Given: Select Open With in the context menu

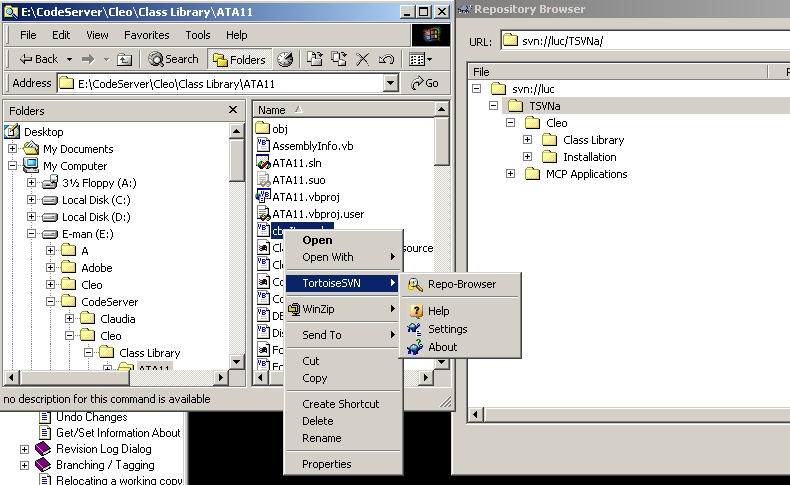Looking at the screenshot, I should coord(343,257).
